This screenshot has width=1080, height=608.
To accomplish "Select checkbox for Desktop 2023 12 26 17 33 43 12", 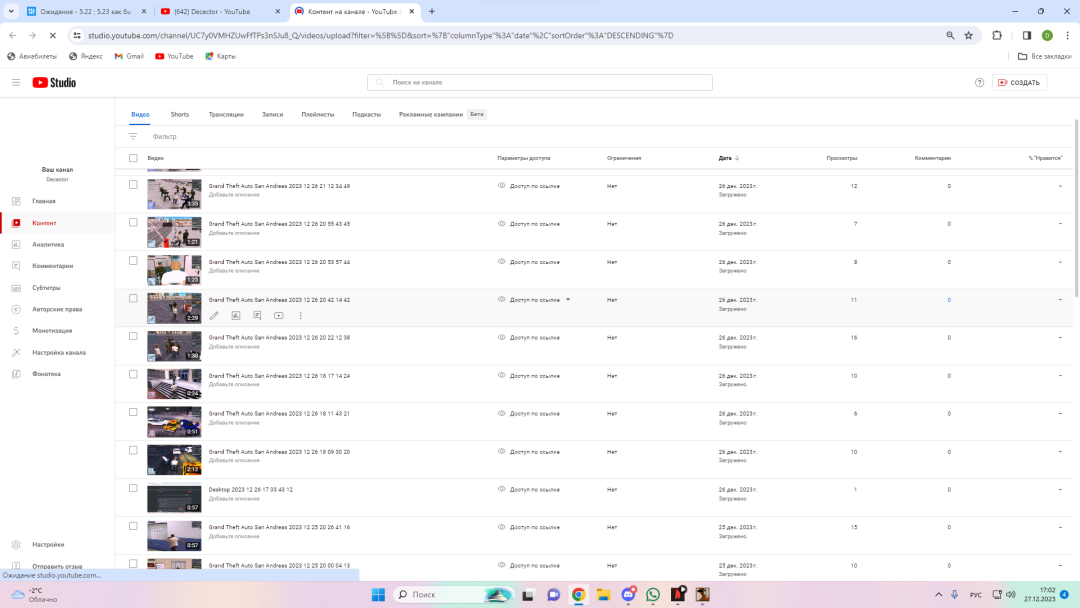I will click(x=133, y=488).
